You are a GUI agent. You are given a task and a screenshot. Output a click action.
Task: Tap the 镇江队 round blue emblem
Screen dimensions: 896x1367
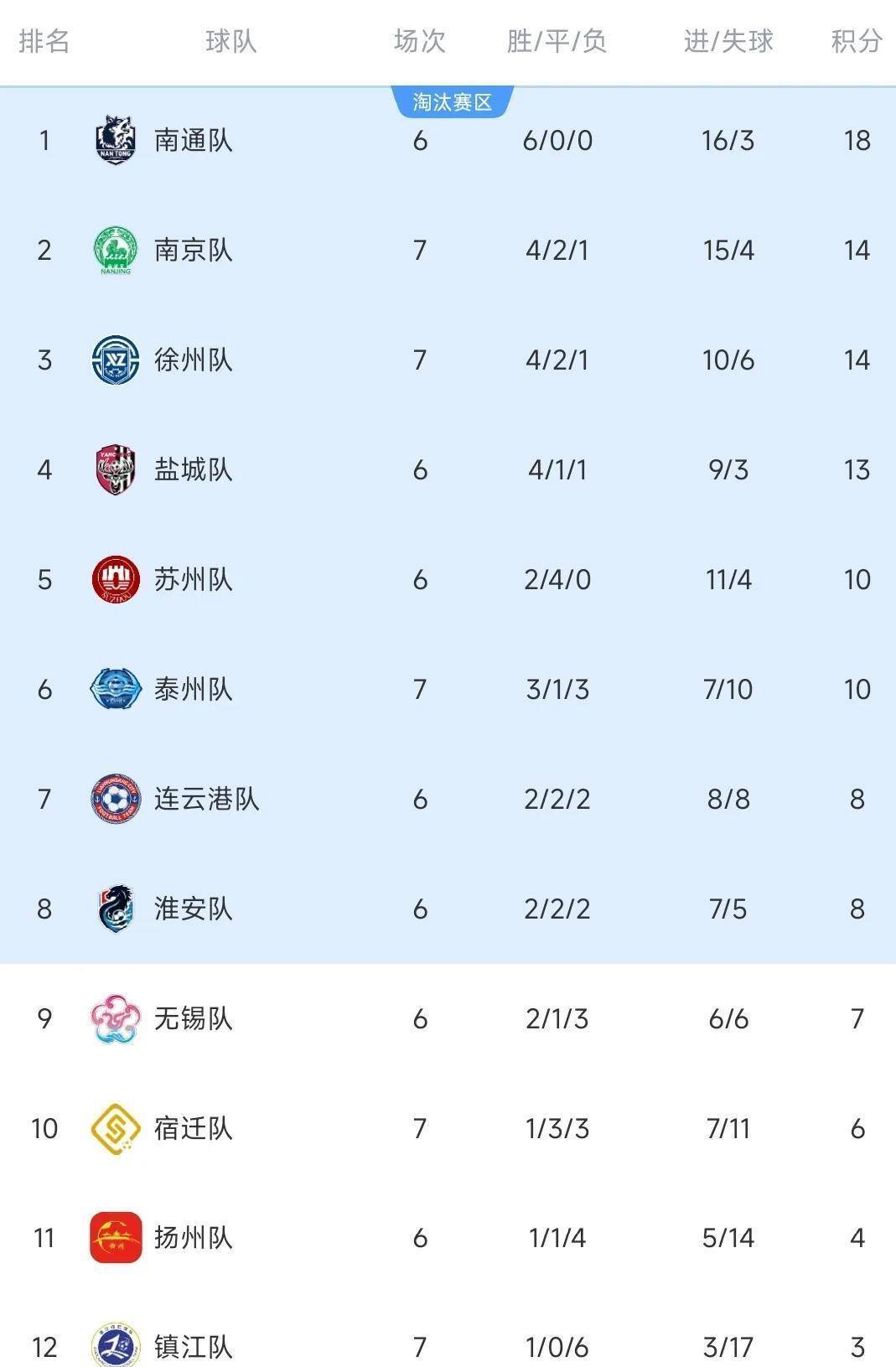click(x=116, y=1345)
